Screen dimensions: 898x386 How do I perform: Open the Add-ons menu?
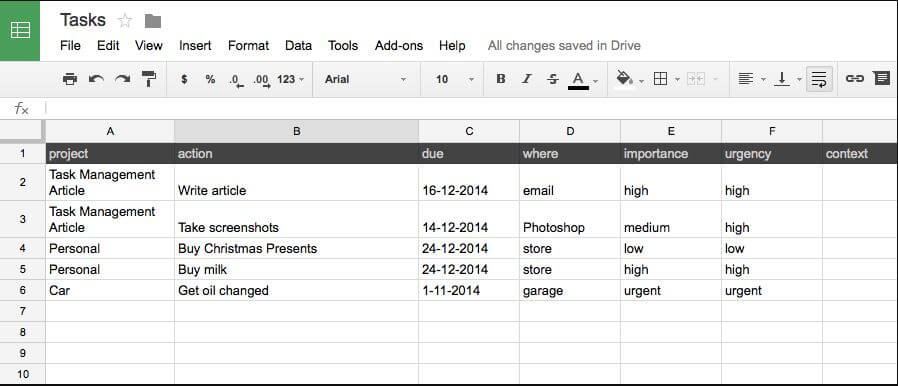[x=399, y=45]
